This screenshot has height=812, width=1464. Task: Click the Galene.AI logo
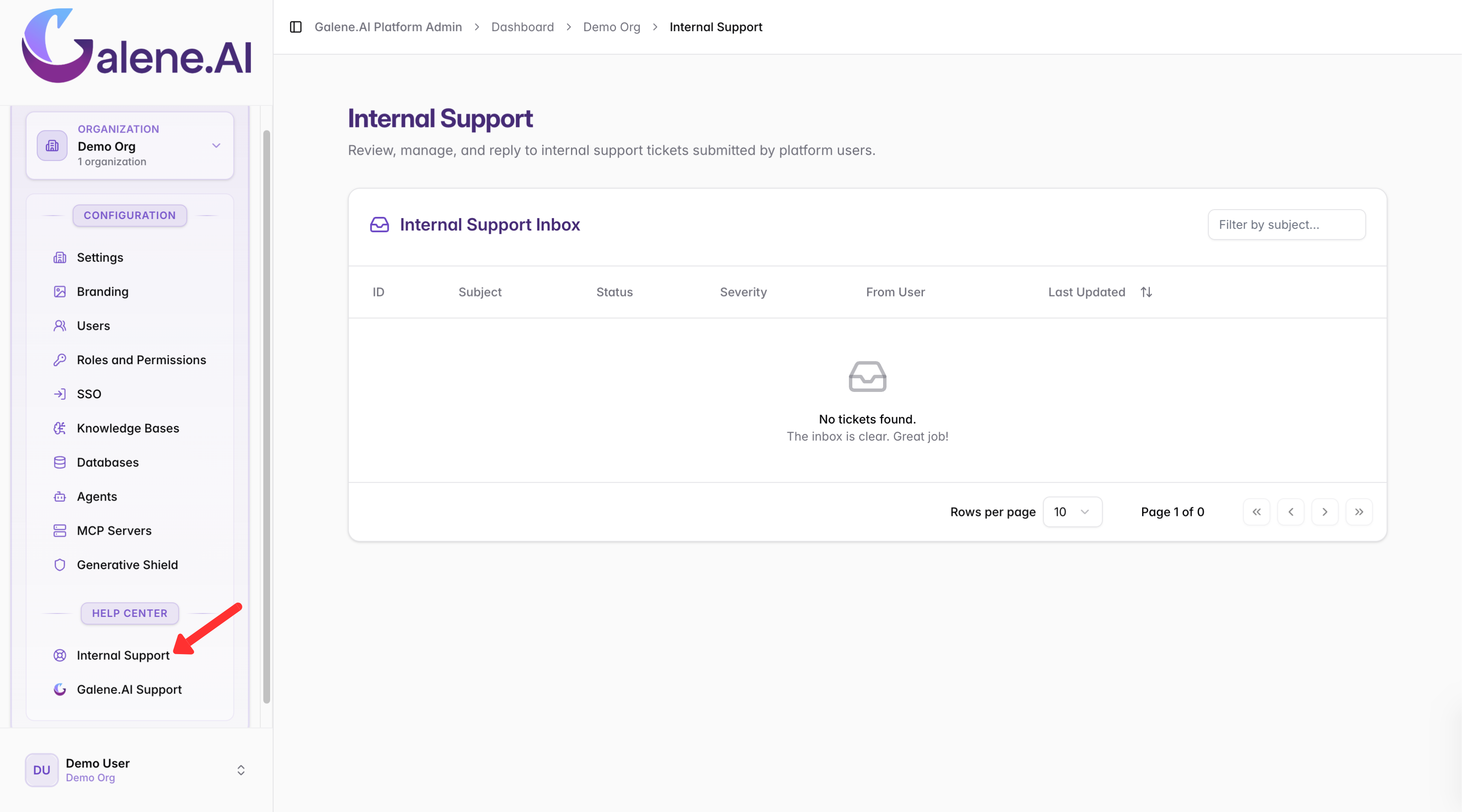(x=137, y=46)
